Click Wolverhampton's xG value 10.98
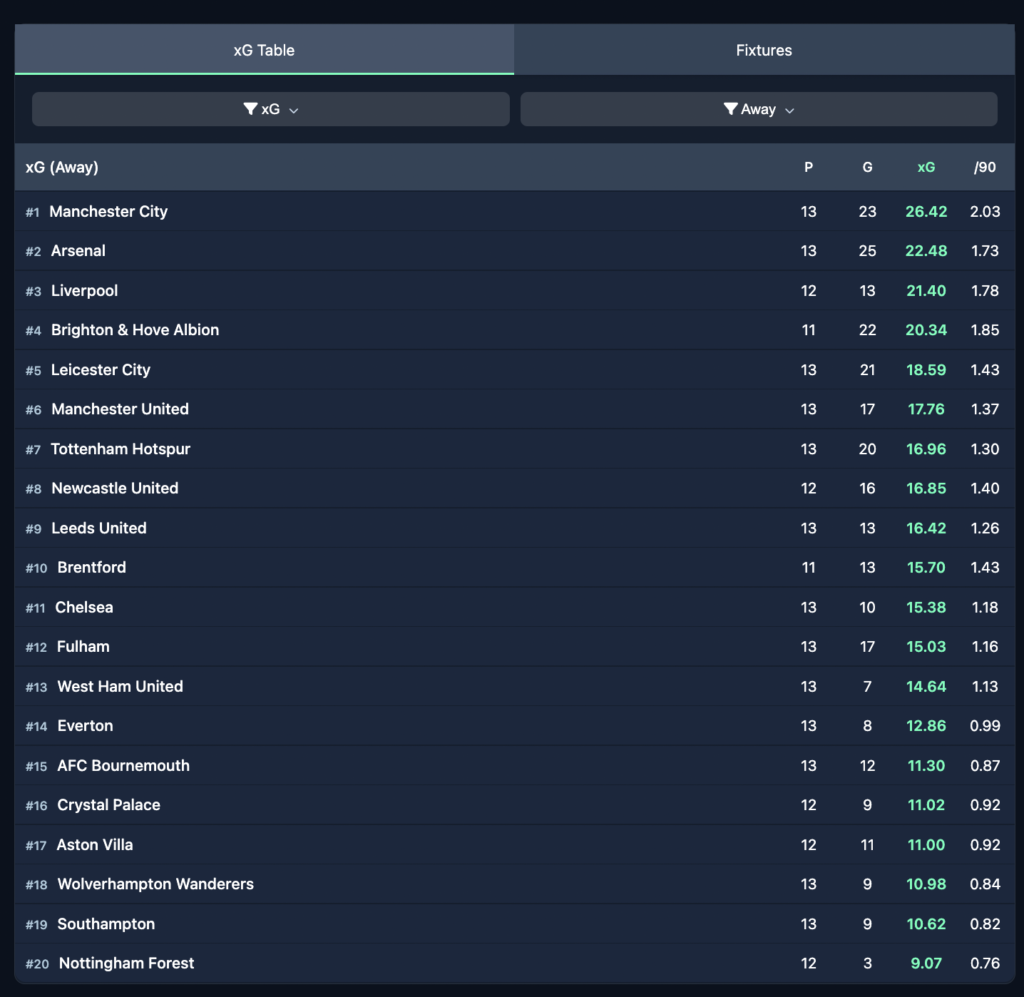This screenshot has height=997, width=1024. click(926, 884)
